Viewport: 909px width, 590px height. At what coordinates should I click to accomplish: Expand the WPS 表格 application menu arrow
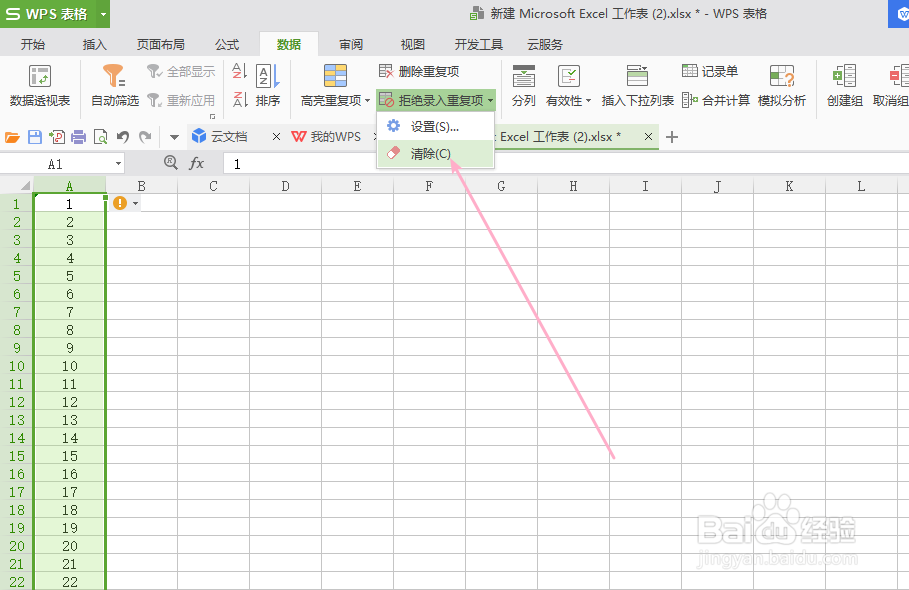103,14
